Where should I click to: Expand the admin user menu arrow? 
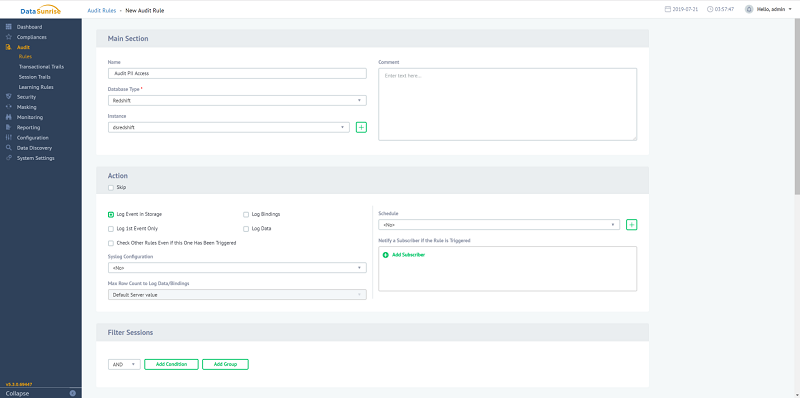coord(790,9)
